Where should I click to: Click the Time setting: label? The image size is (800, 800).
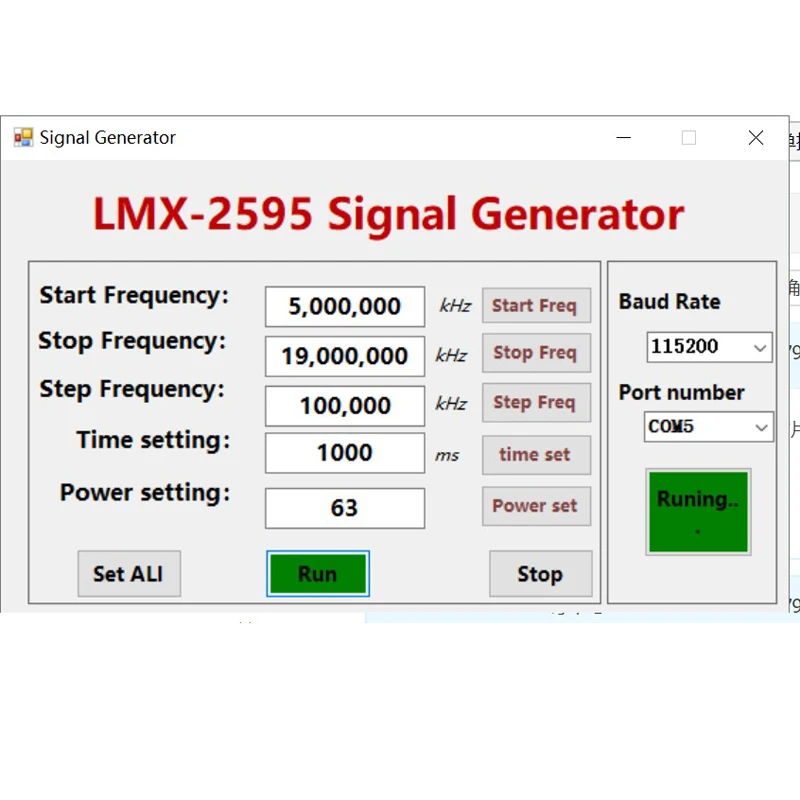point(153,441)
